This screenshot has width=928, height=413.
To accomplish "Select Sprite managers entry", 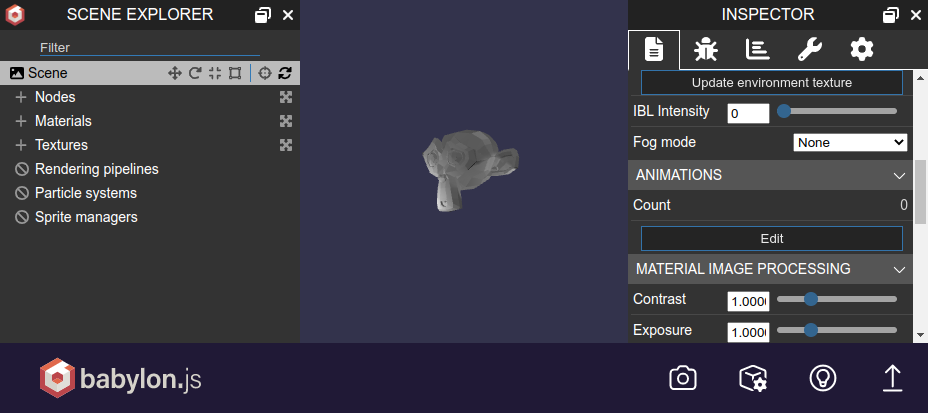I will click(86, 217).
